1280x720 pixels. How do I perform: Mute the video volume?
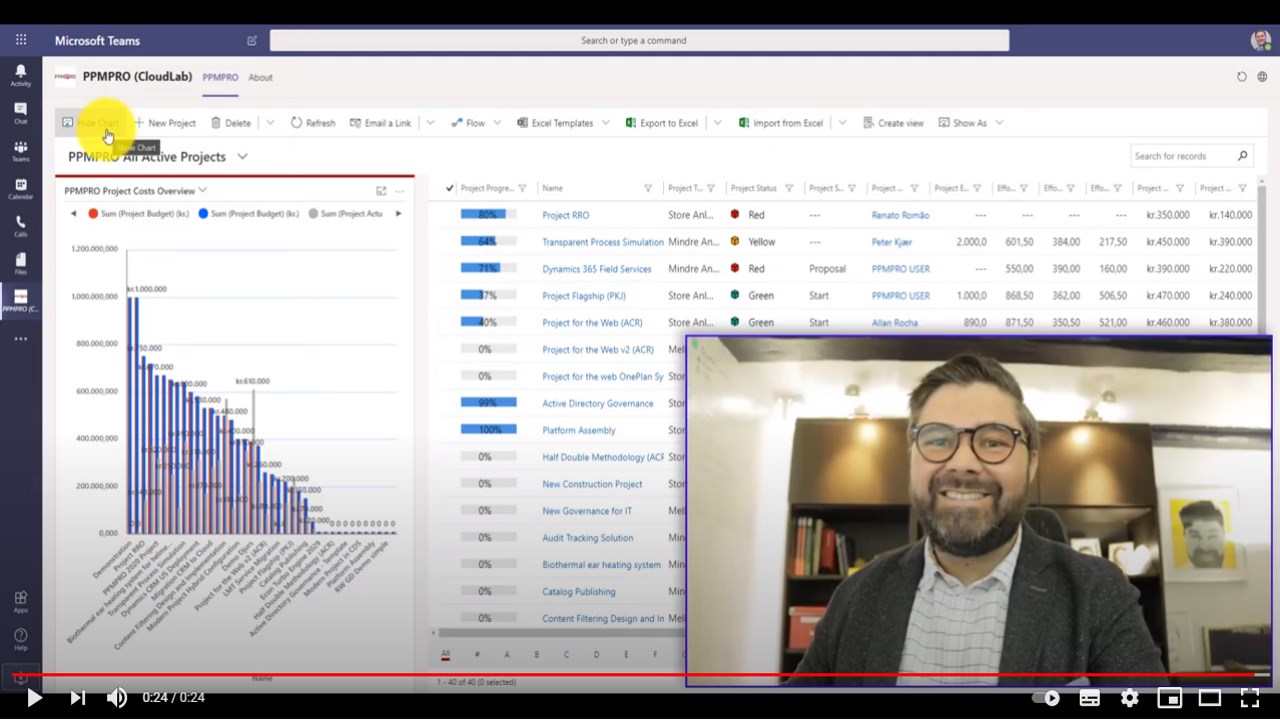117,698
